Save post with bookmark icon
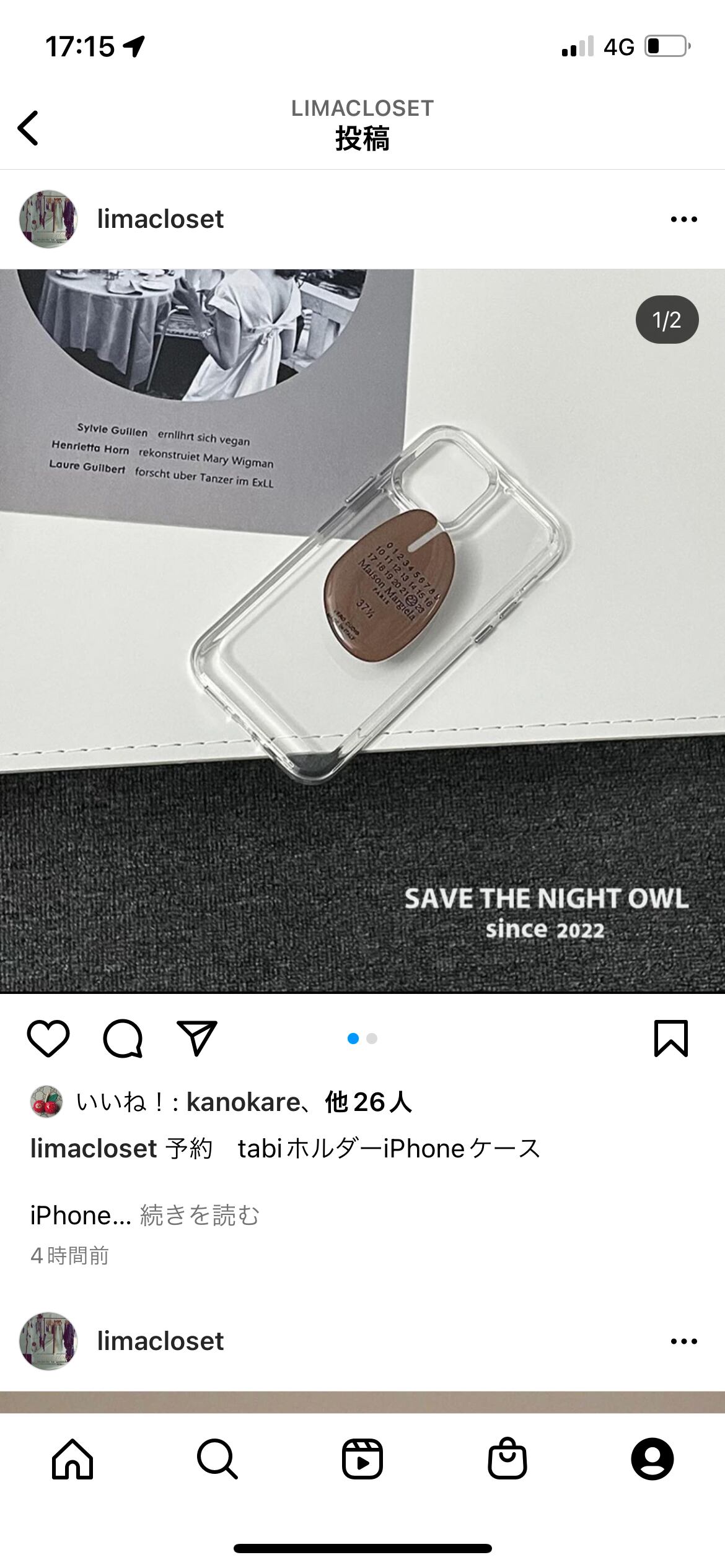 [x=671, y=1039]
